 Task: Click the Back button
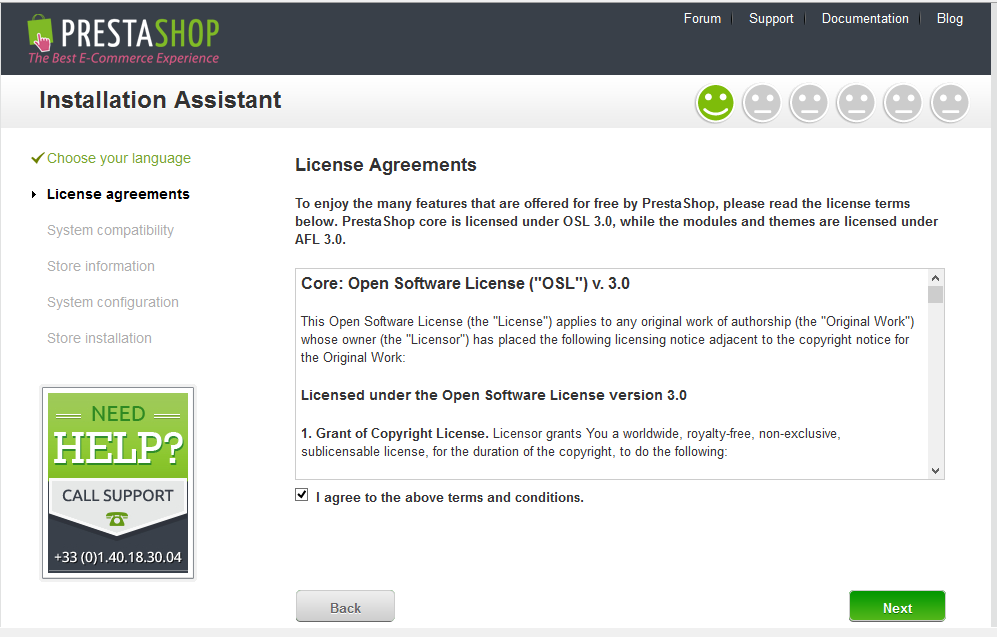tap(345, 606)
